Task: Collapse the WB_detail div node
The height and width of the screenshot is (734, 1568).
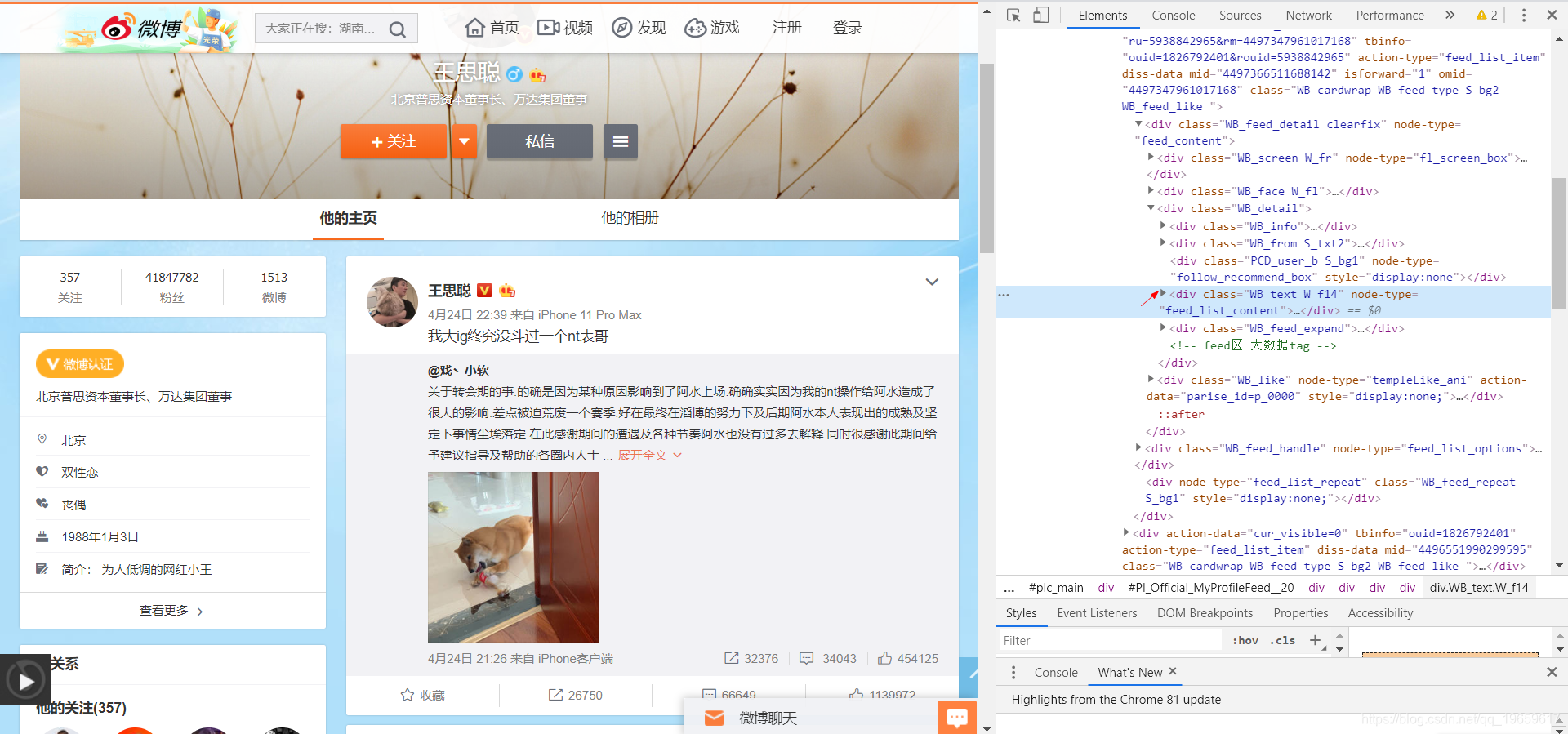Action: click(1151, 208)
